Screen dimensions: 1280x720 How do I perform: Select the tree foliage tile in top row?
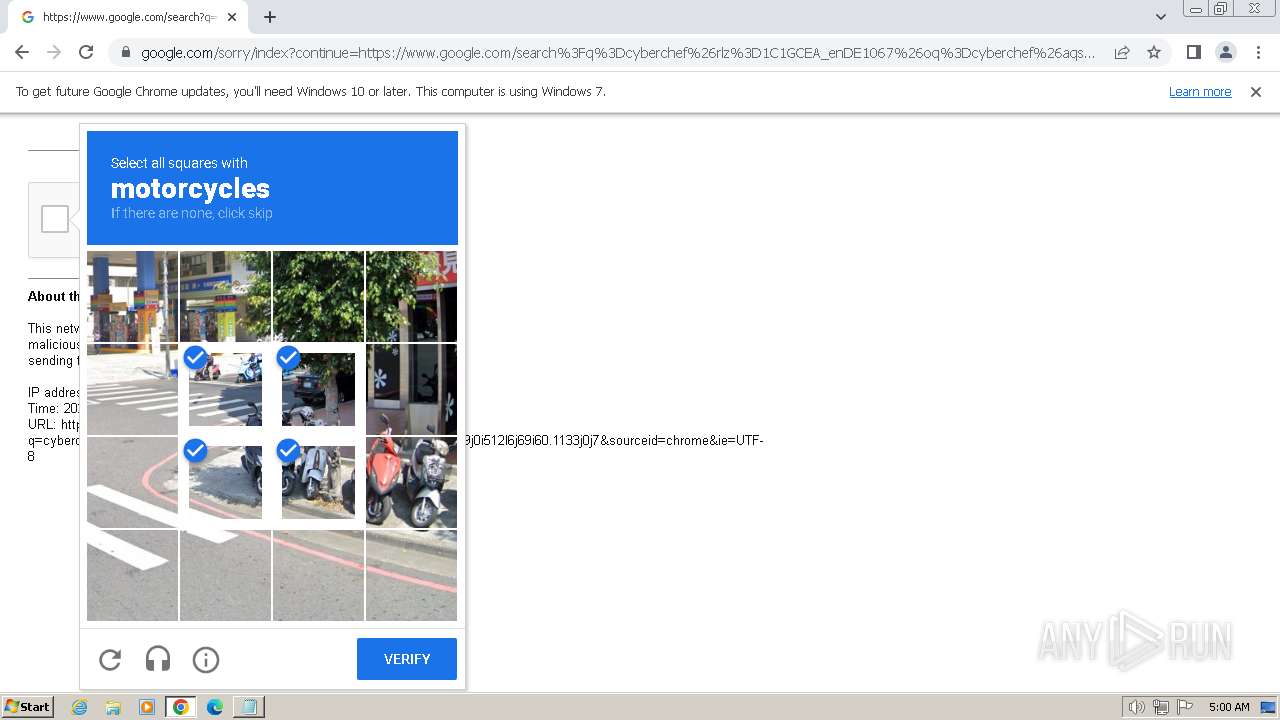click(x=318, y=297)
